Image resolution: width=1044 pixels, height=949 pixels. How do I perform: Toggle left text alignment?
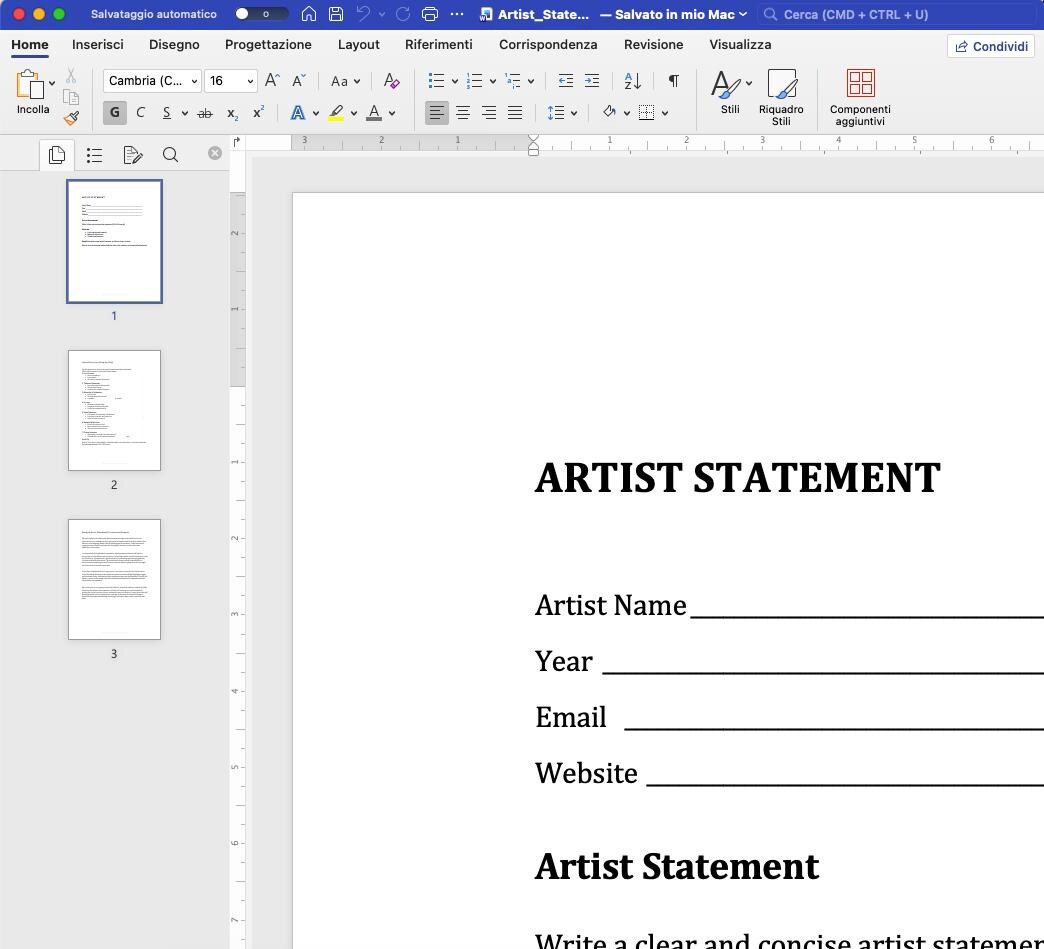(x=437, y=113)
